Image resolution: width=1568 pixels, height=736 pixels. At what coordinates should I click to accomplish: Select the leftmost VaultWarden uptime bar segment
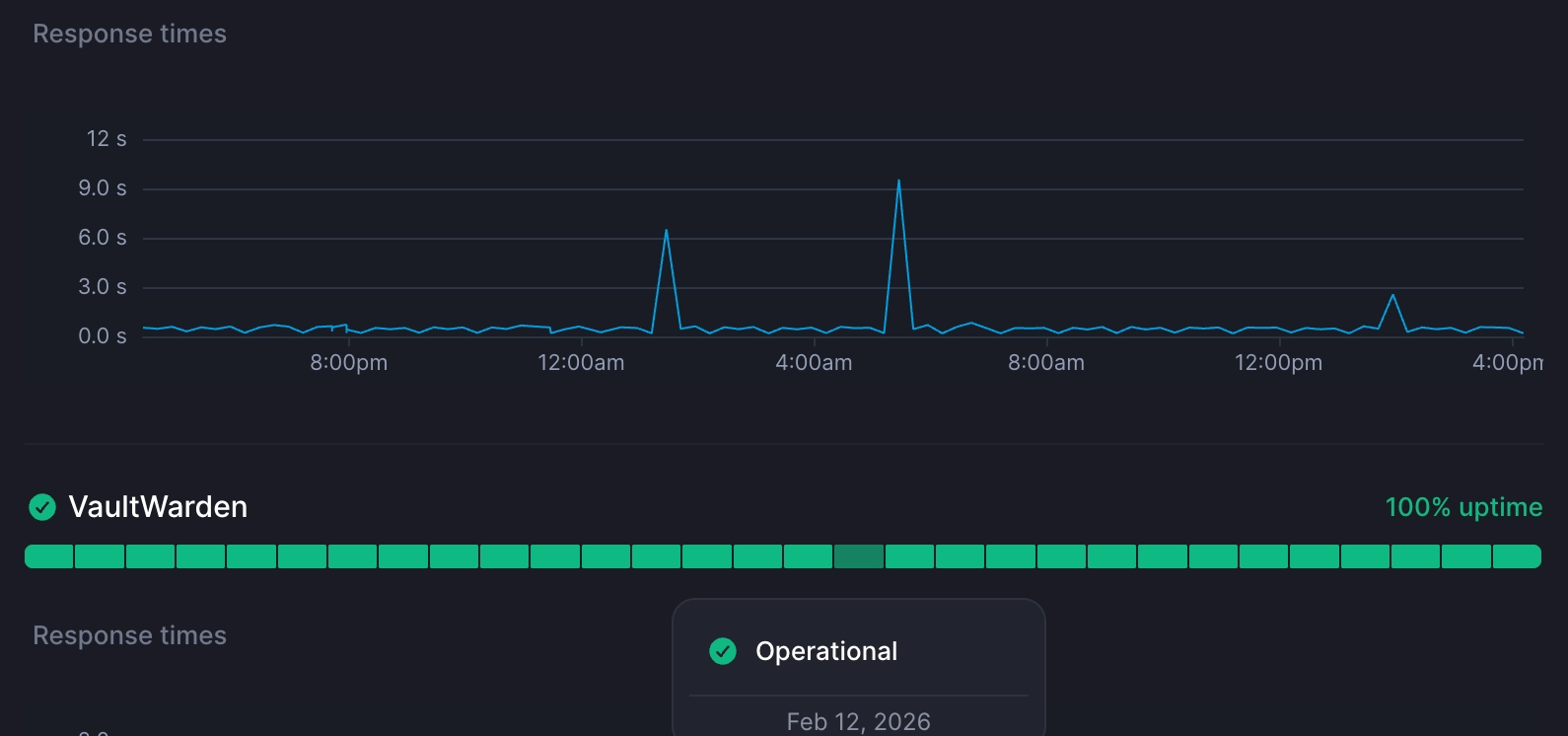pos(49,556)
